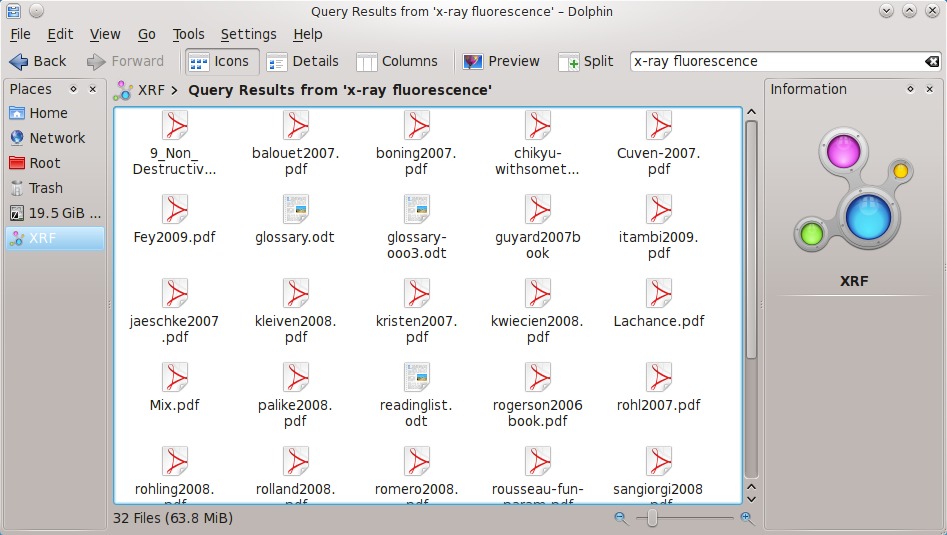Click the XRF breadcrumb location
This screenshot has width=947, height=535.
[150, 90]
